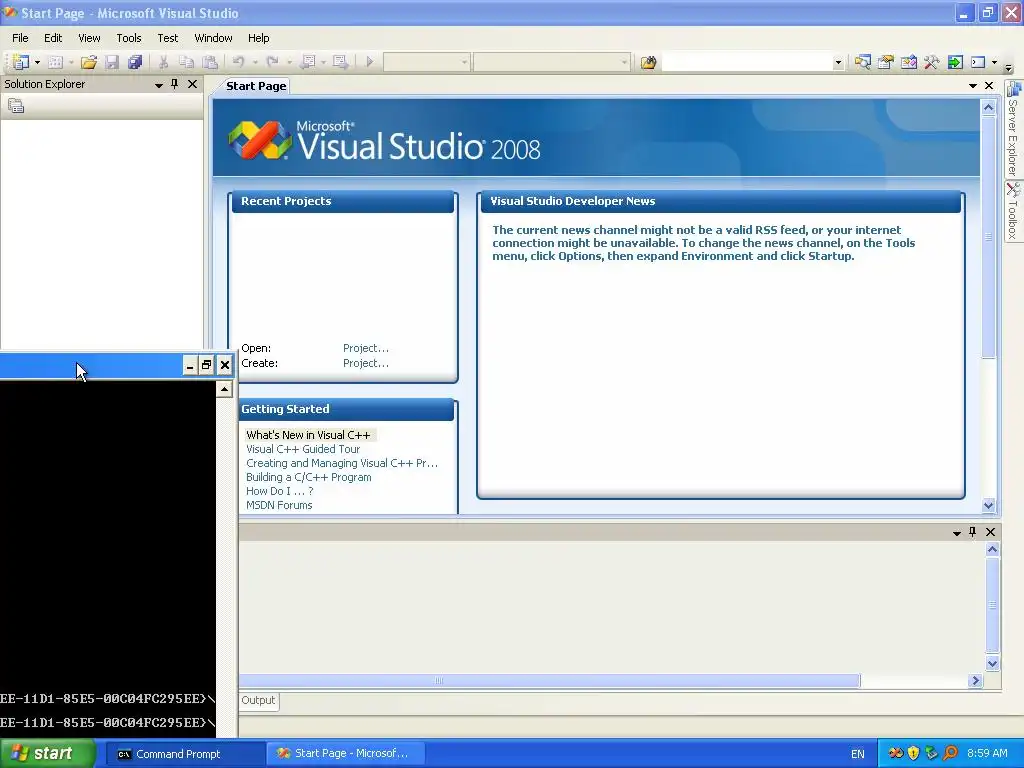Click Command Prompt window scroll up arrow
1024x768 pixels.
coord(224,389)
